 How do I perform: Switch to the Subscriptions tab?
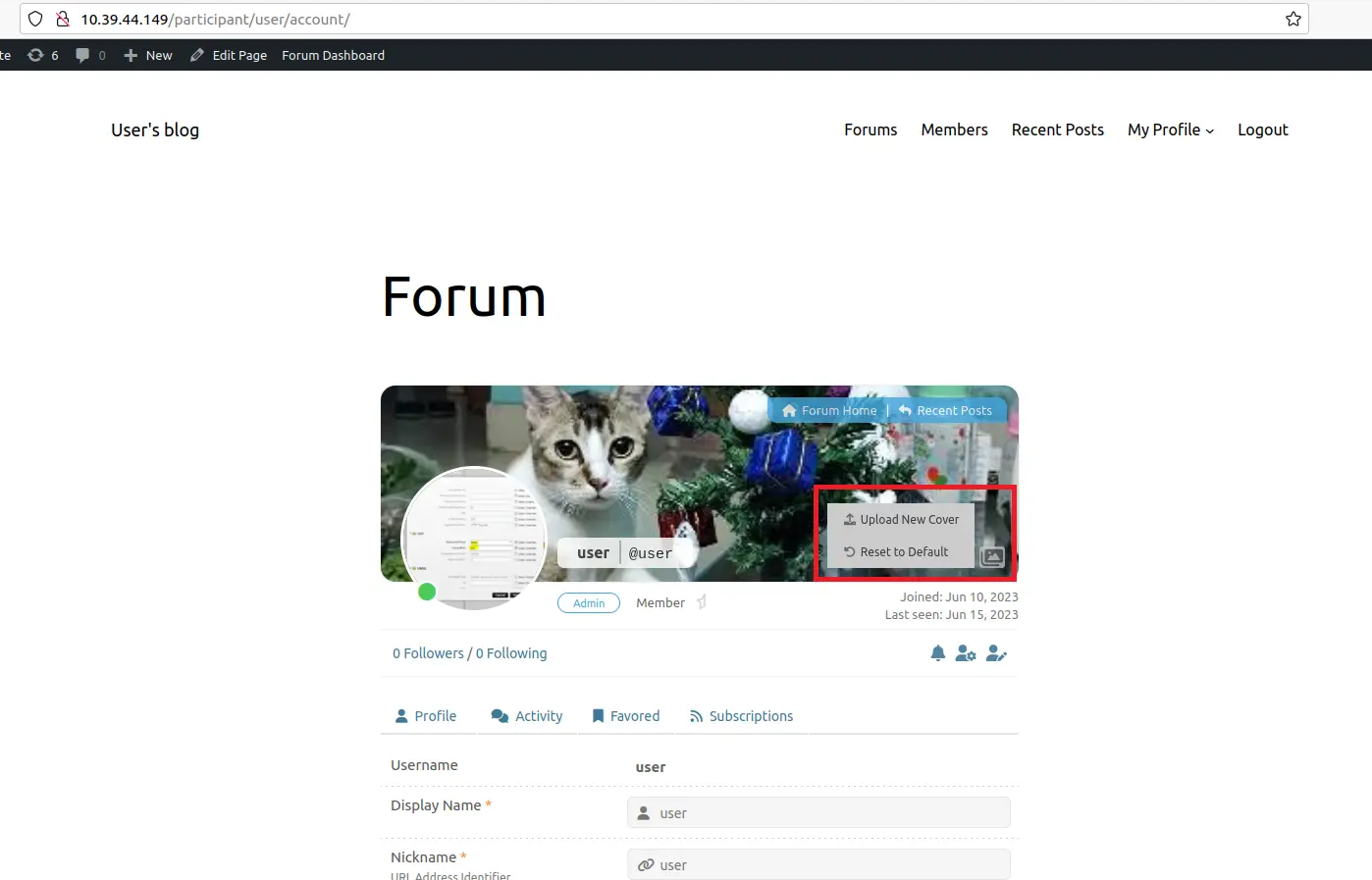point(741,716)
